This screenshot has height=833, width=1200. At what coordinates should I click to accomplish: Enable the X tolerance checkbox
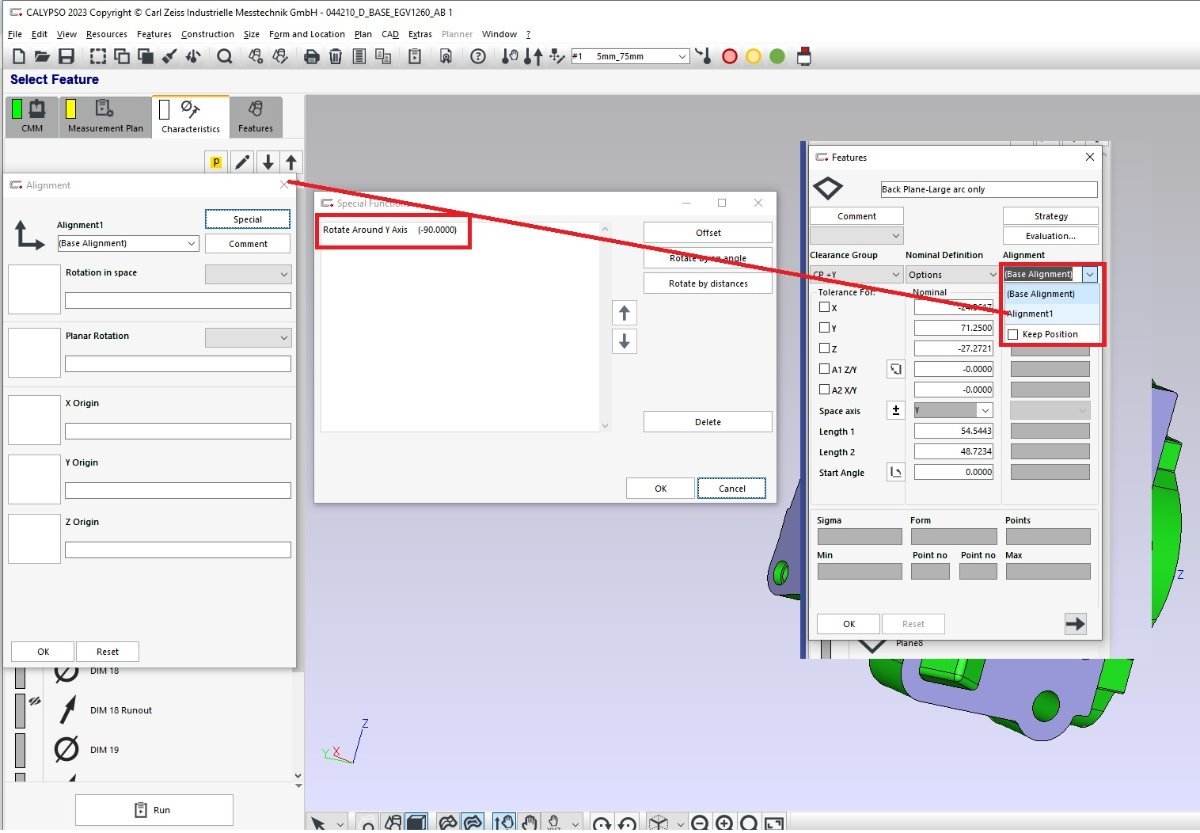[x=824, y=308]
